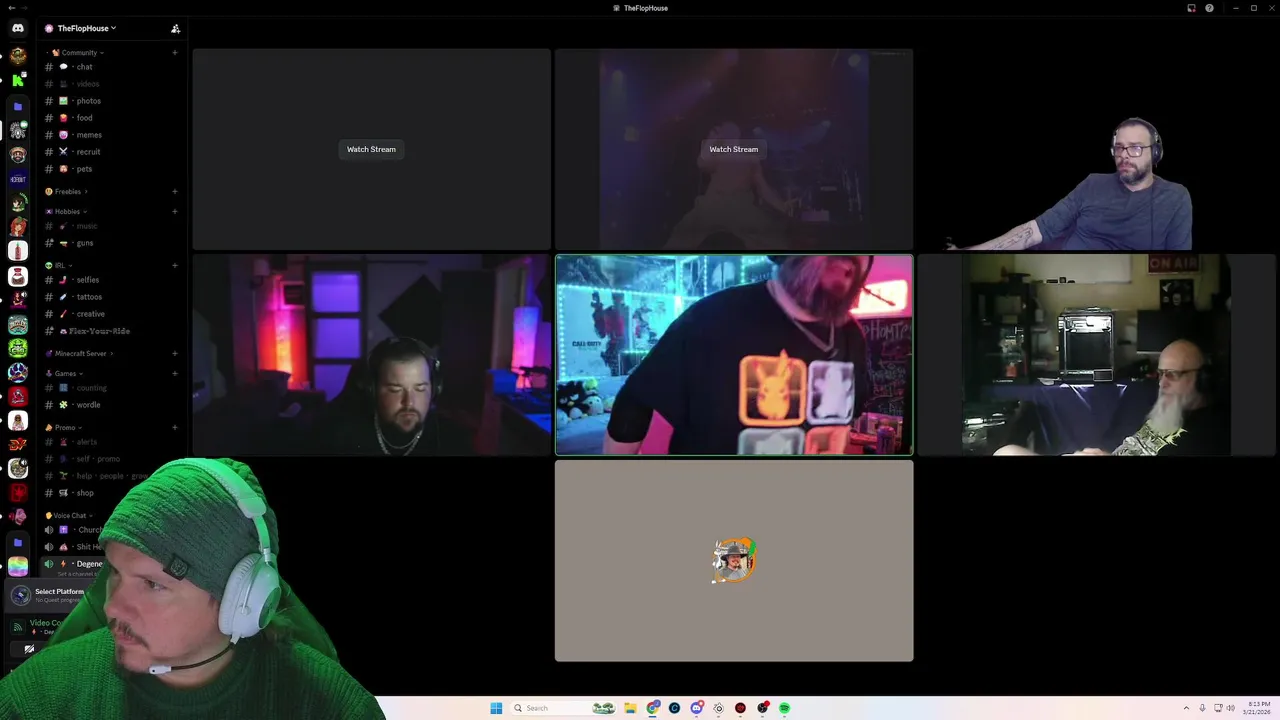Collapse the Voice Chat category

(69, 515)
